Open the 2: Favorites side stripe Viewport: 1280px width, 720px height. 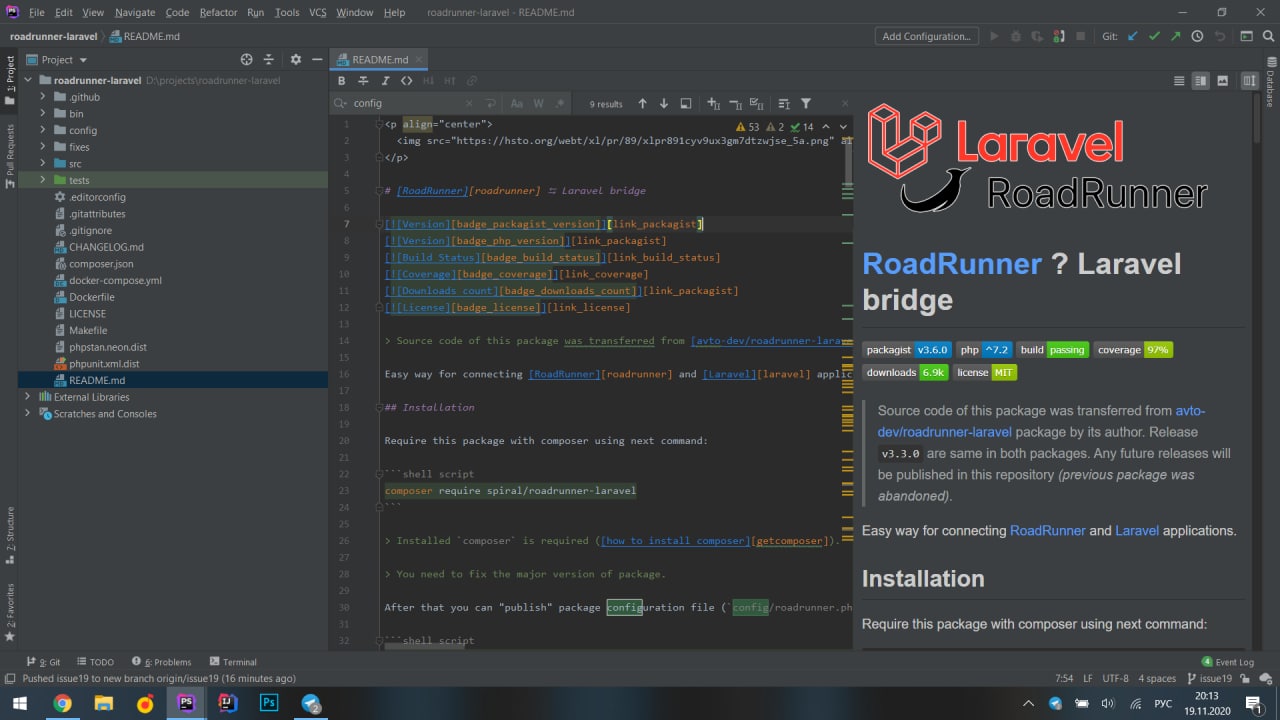point(9,612)
